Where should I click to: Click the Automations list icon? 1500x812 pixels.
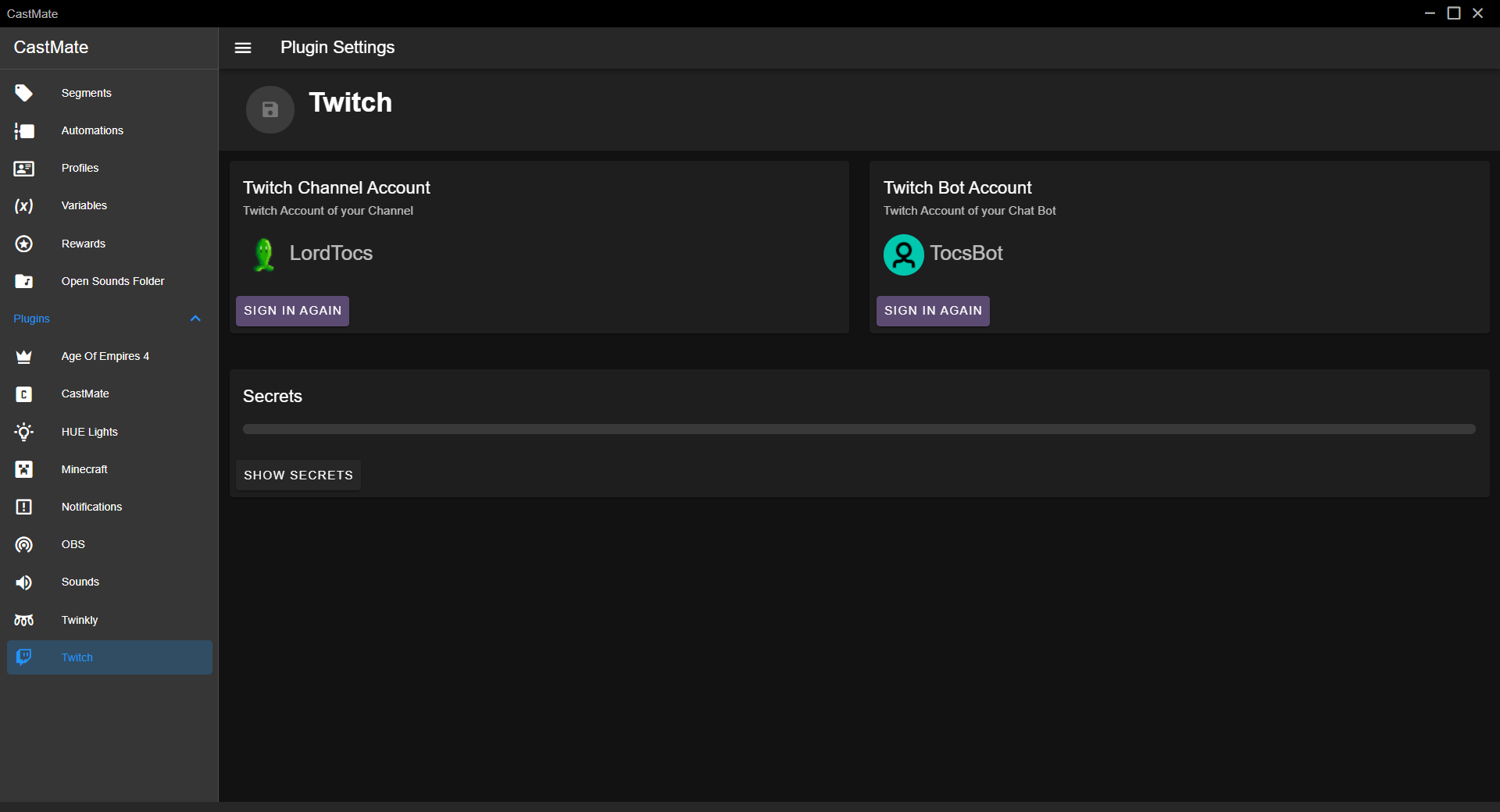click(24, 130)
